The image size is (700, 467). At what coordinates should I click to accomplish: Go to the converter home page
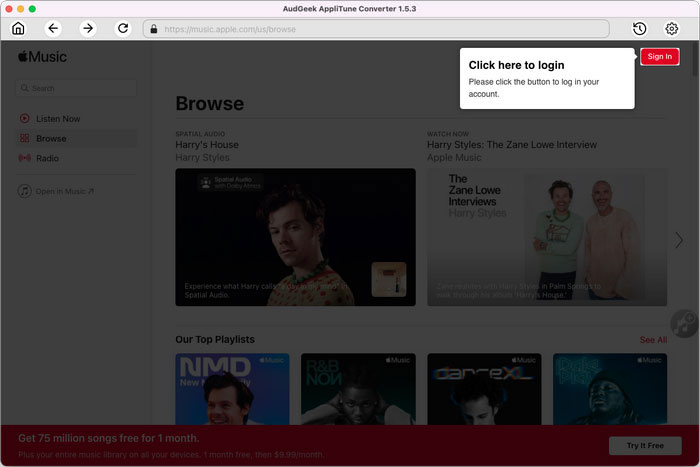coord(18,29)
